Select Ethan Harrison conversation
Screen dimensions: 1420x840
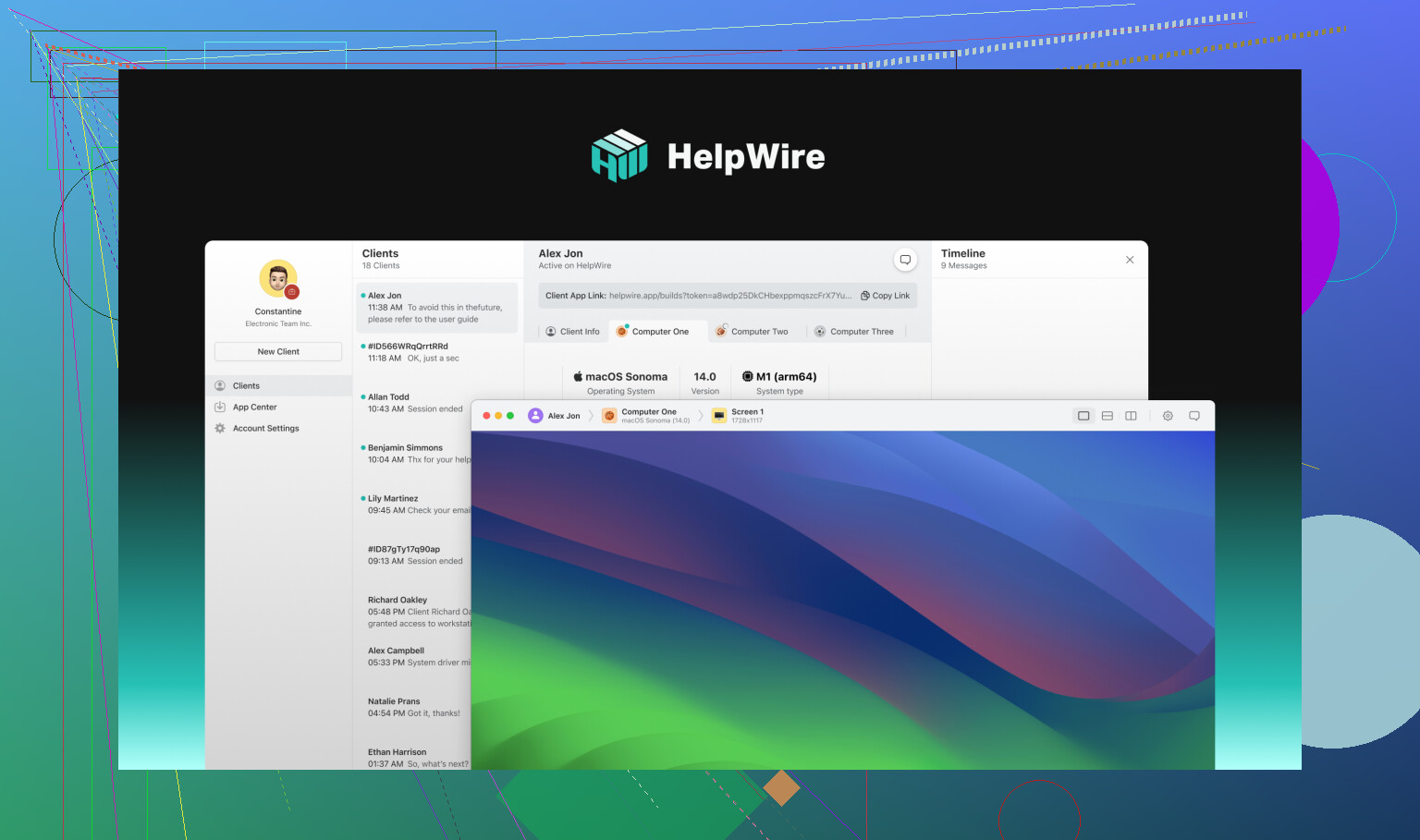pyautogui.click(x=414, y=758)
